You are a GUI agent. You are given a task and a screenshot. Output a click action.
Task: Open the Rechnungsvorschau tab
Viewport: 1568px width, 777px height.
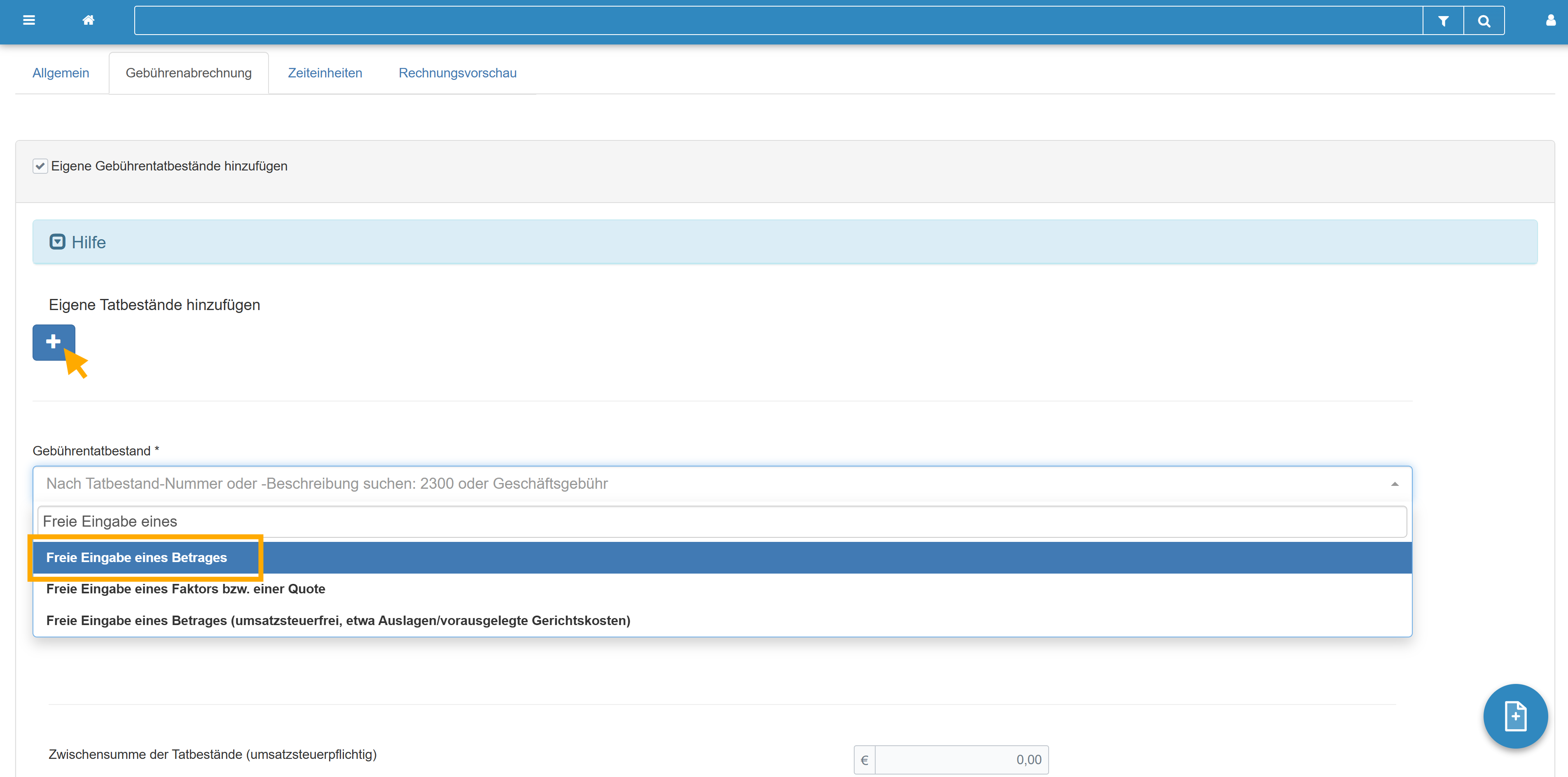pos(457,73)
